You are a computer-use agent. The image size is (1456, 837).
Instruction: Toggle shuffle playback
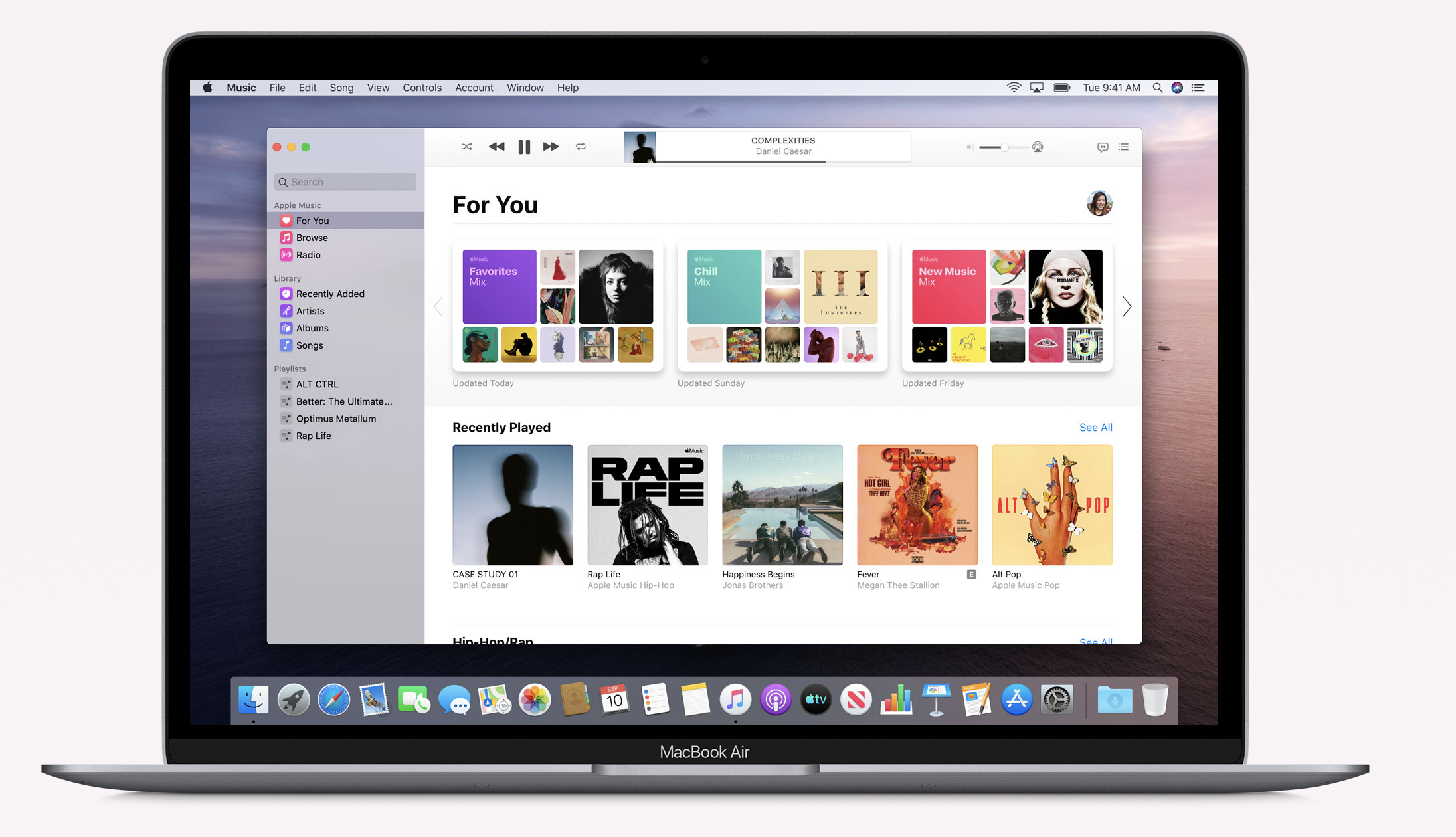467,147
